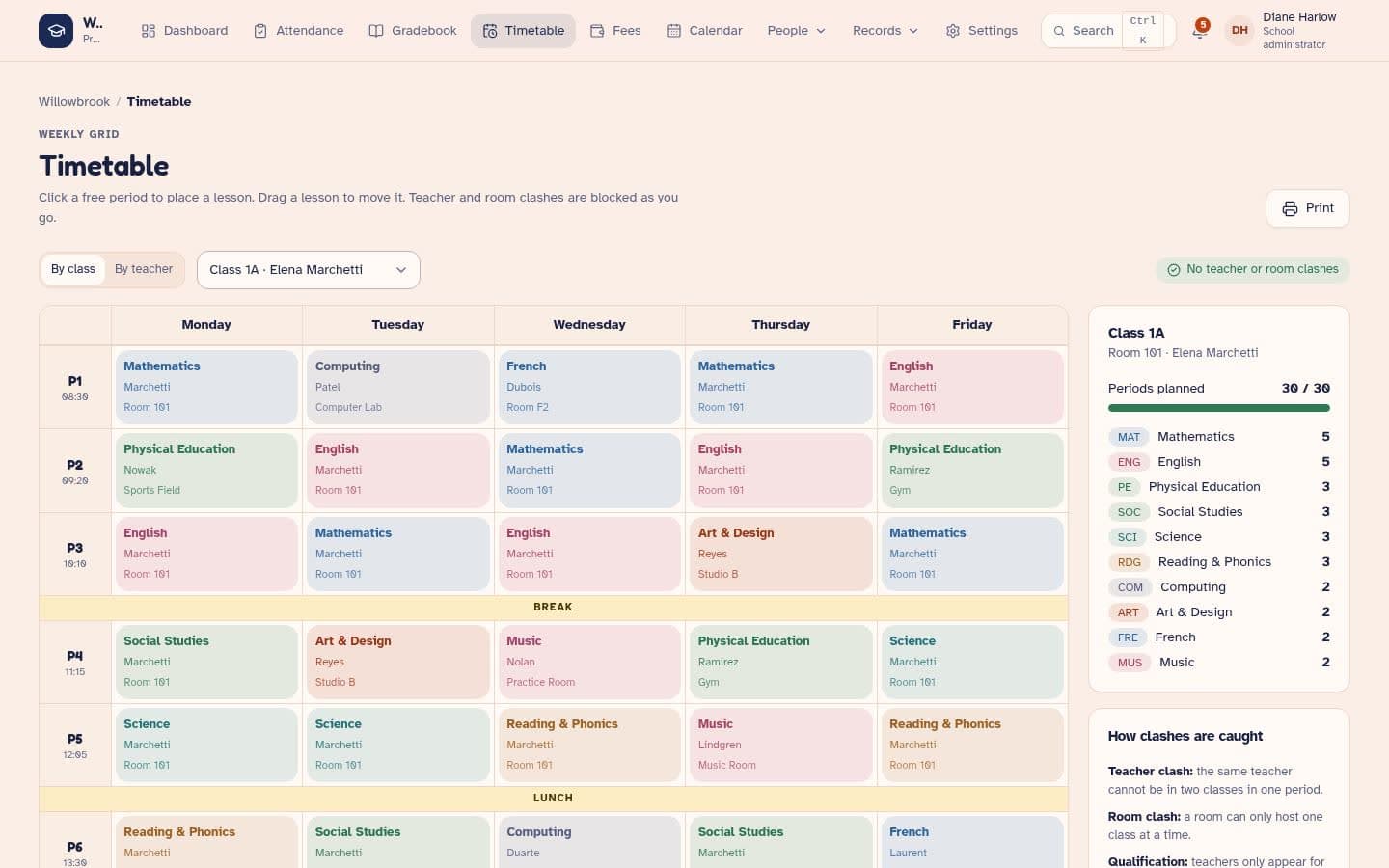Click the MAT subject badge

1129,437
